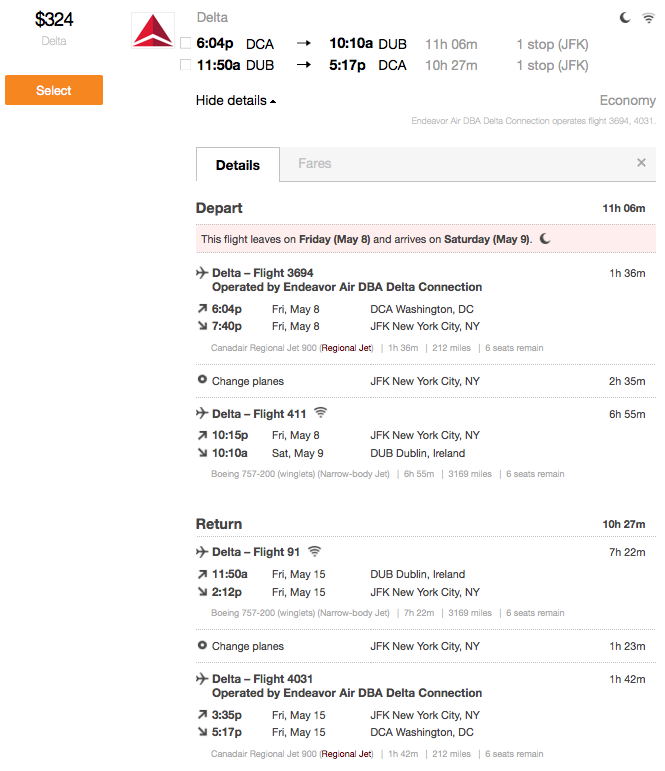This screenshot has height=771, width=665.
Task: Click 'Delta – Flight 91' title
Action: (256, 552)
